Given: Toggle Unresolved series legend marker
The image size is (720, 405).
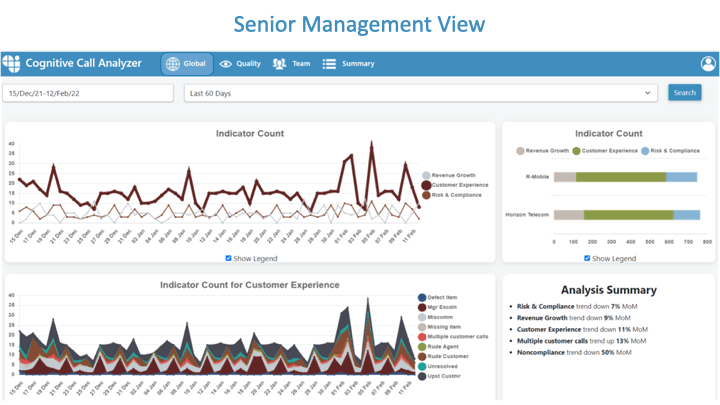Looking at the screenshot, I should tap(422, 365).
